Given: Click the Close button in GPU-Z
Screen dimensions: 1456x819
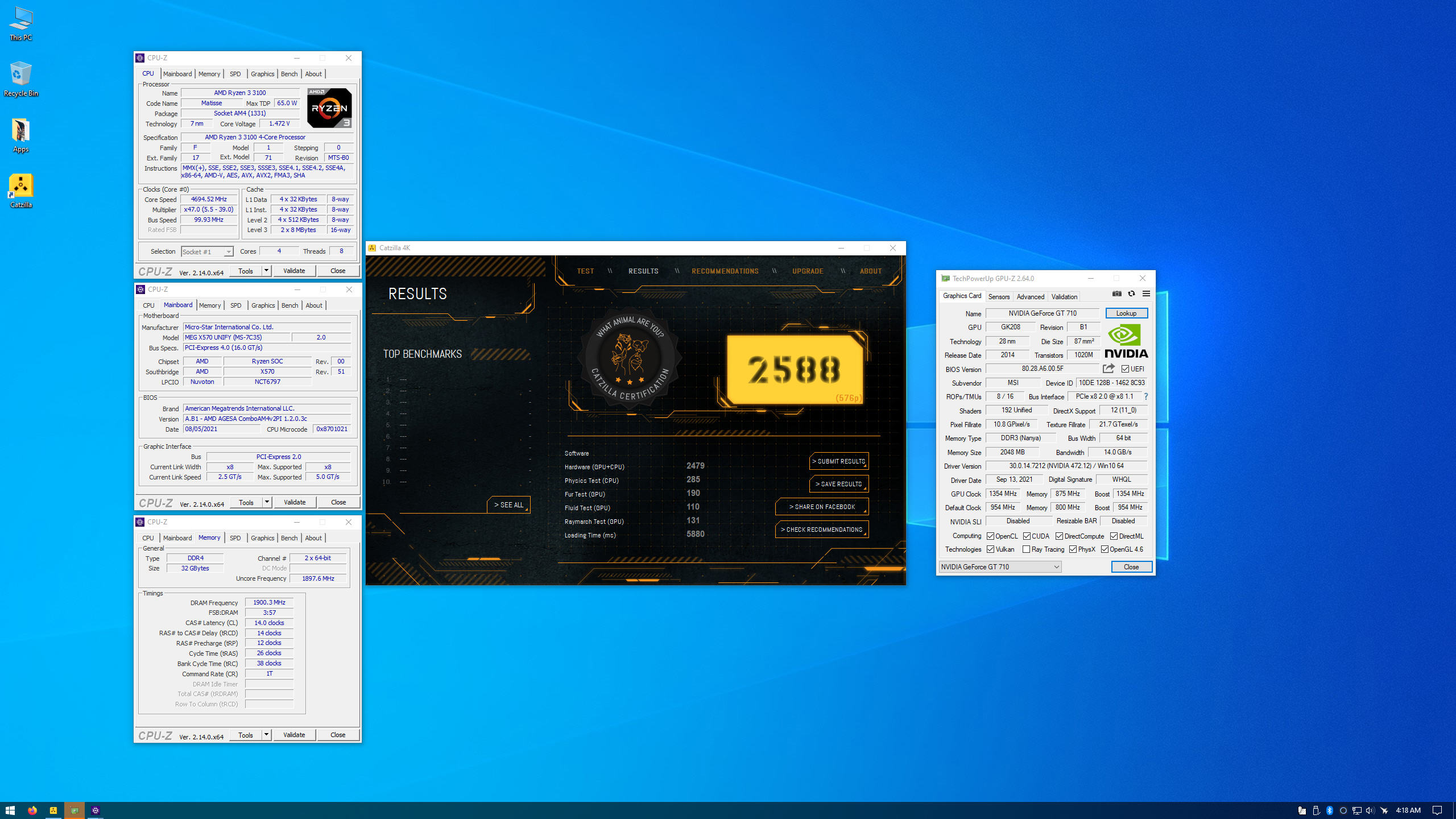Looking at the screenshot, I should [1131, 567].
